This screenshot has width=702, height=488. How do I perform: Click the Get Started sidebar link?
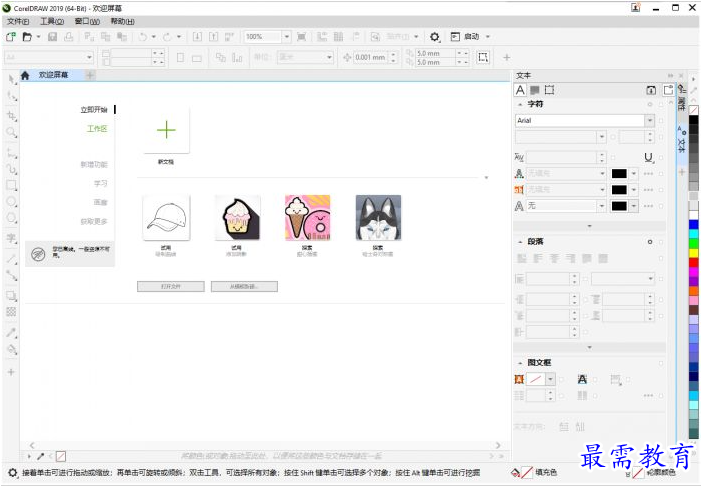(94, 110)
